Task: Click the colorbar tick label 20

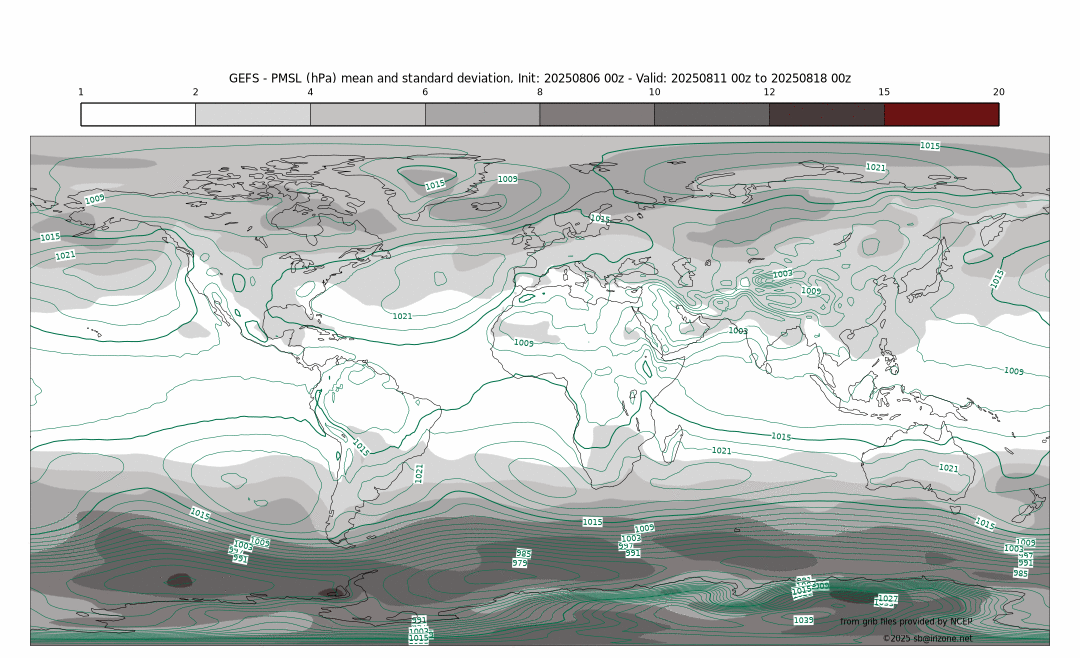Action: pyautogui.click(x=998, y=92)
